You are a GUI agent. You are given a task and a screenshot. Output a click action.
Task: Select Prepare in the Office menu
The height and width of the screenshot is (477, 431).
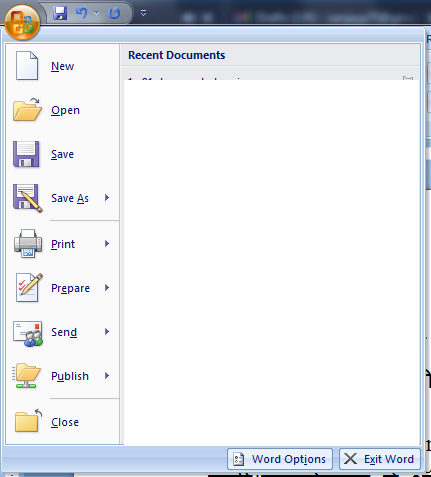tap(70, 288)
